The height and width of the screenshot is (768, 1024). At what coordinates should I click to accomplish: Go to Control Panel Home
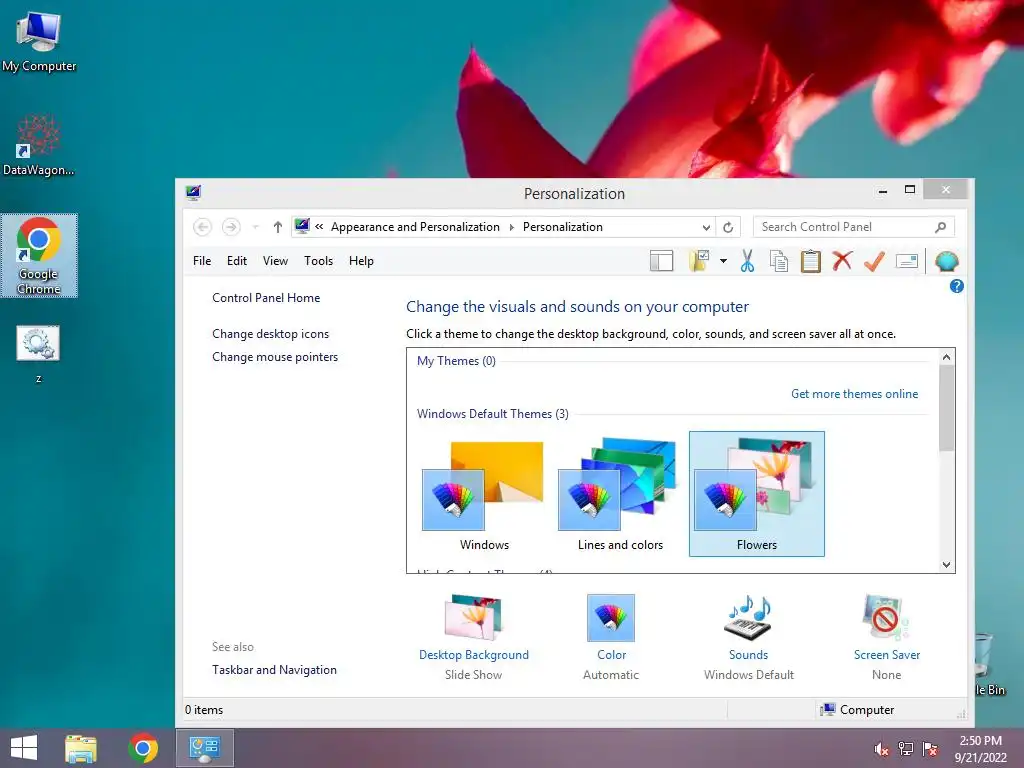coord(266,298)
